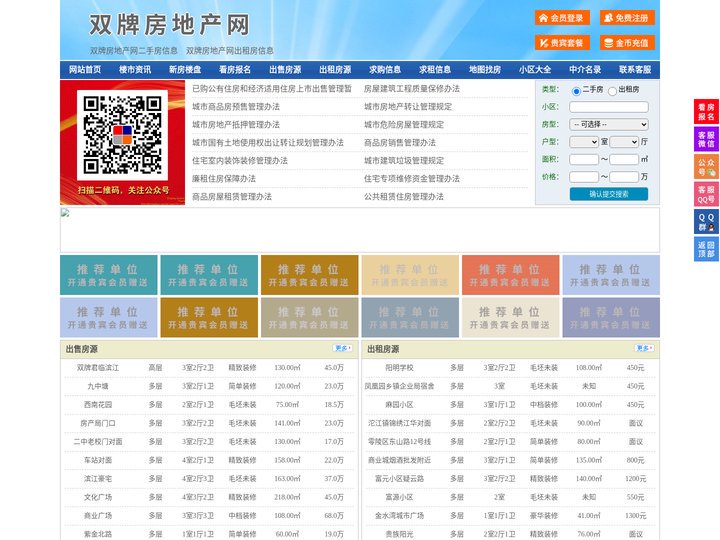Click the 双牌房地产网 site logo
Image resolution: width=720 pixels, height=540 pixels.
169,25
